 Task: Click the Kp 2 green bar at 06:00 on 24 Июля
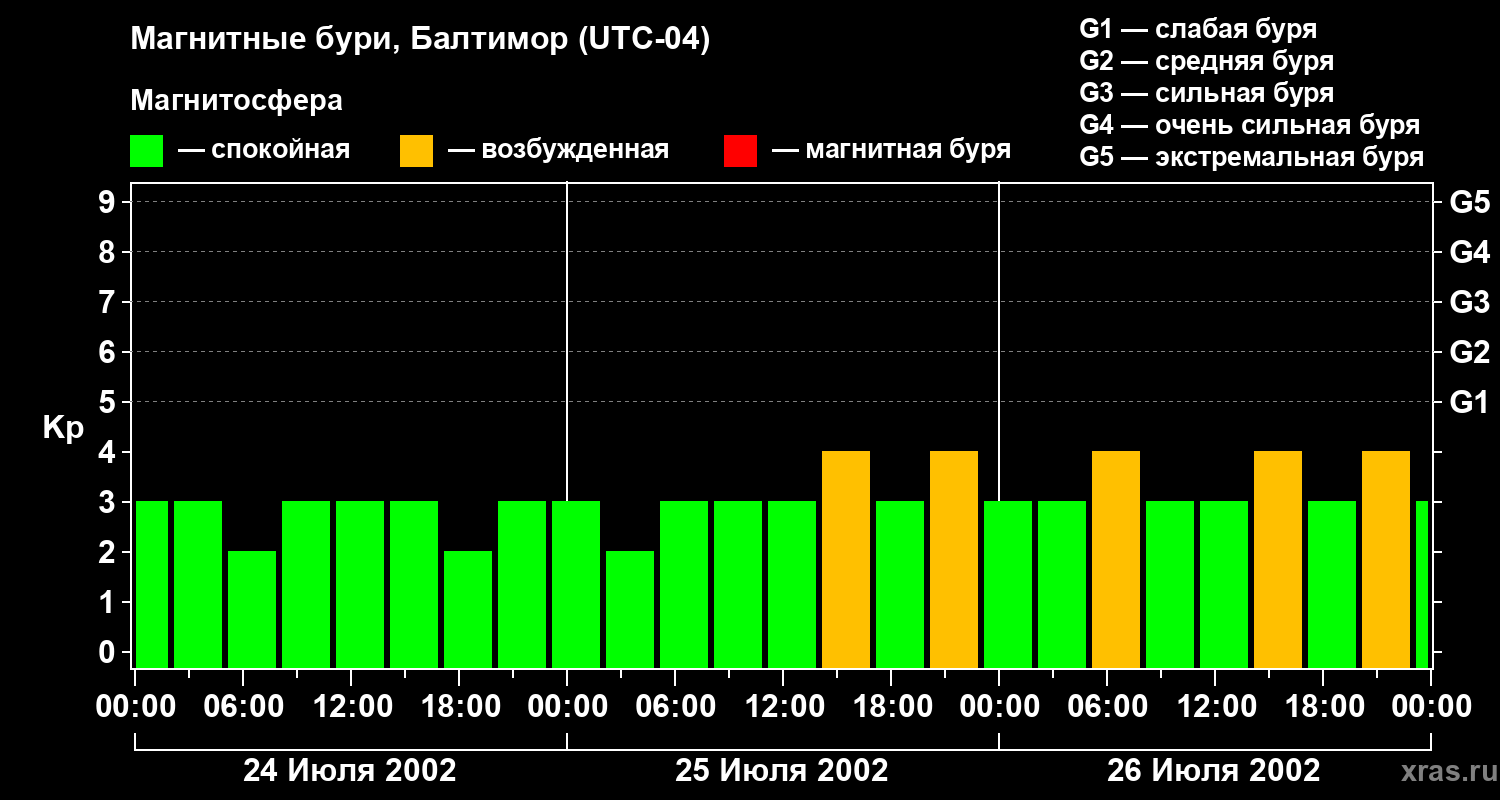coord(252,610)
